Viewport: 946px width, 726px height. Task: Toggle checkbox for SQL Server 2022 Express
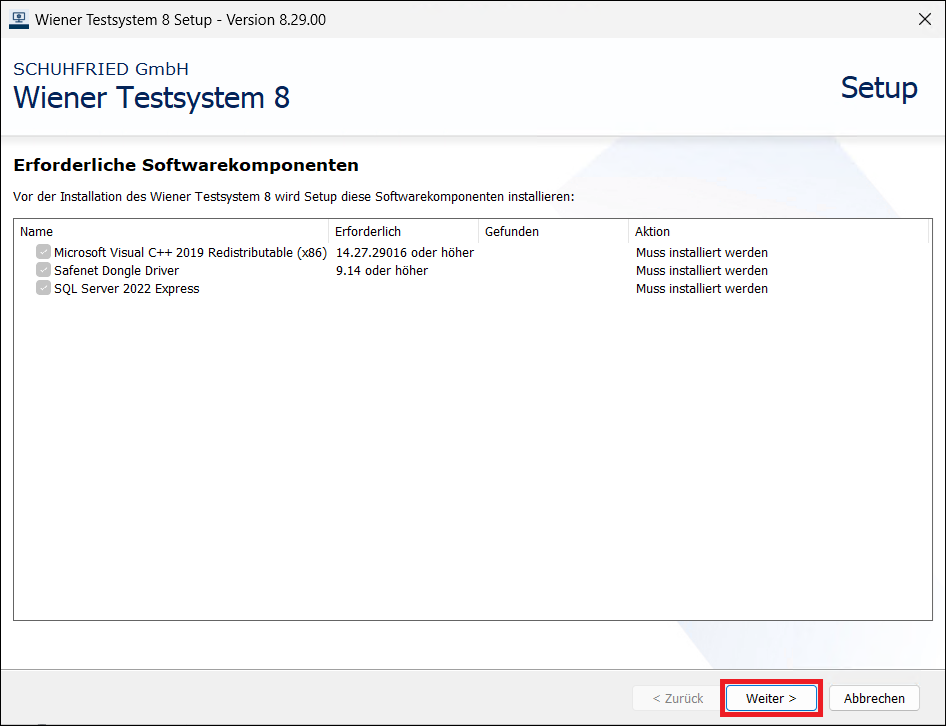point(43,288)
